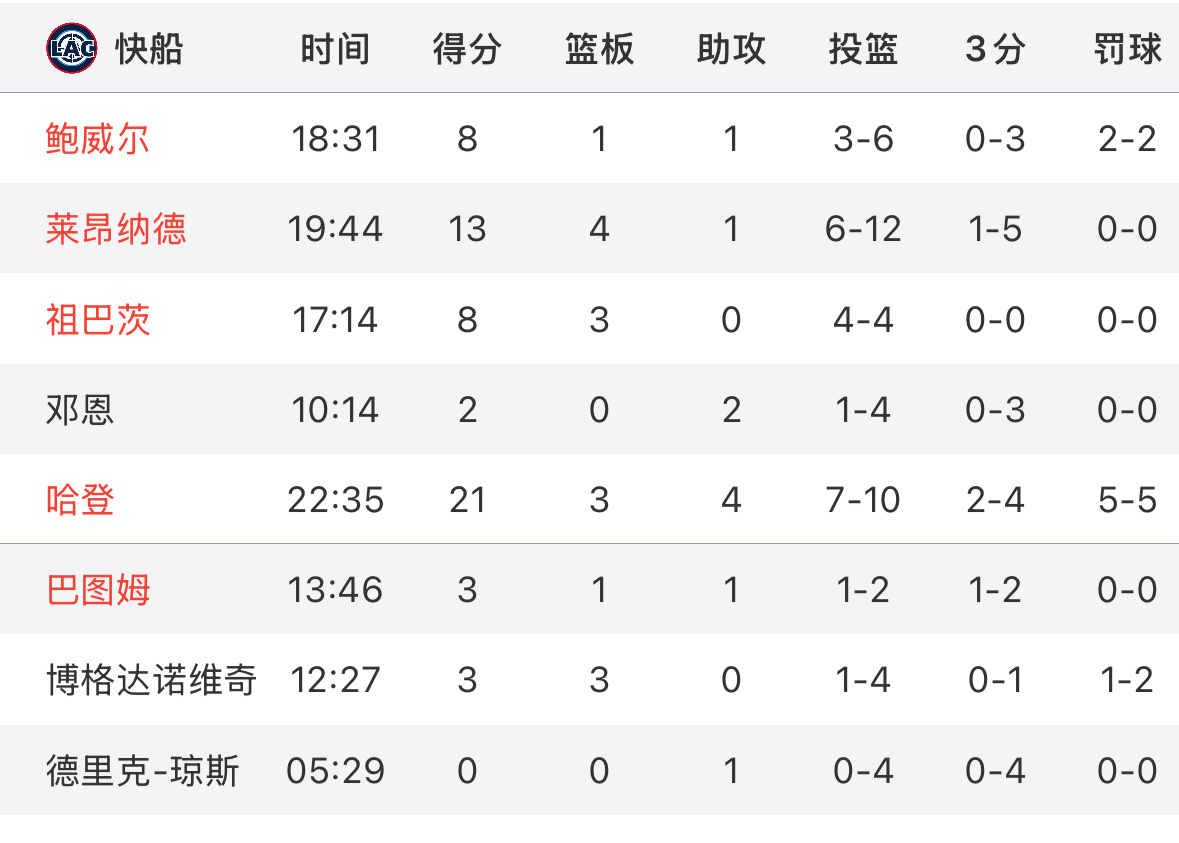The height and width of the screenshot is (843, 1179).
Task: Select the player name 邓恩
Action: pyautogui.click(x=80, y=410)
